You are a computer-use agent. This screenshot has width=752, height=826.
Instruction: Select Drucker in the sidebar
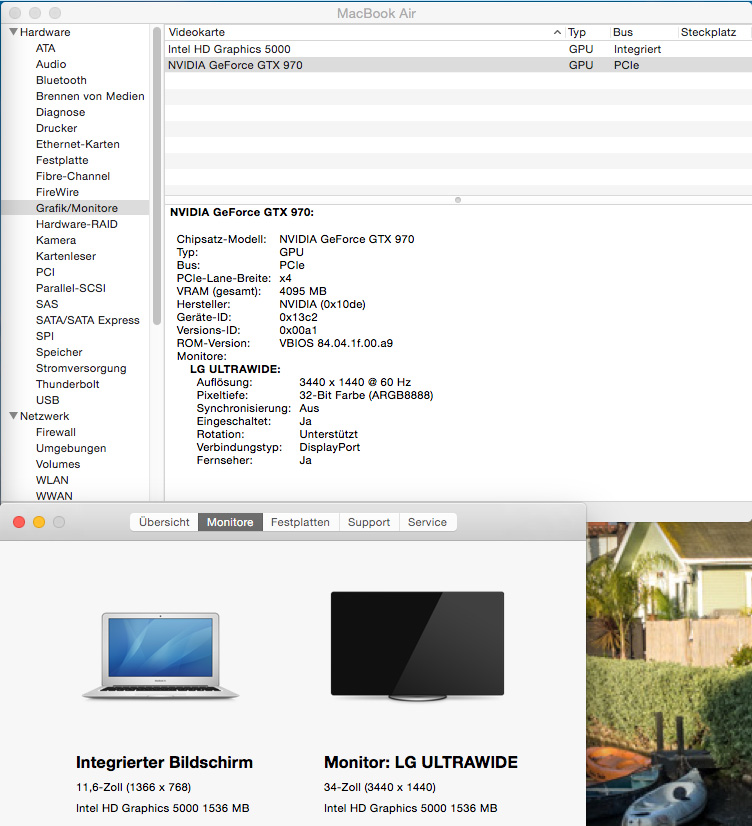pos(56,128)
